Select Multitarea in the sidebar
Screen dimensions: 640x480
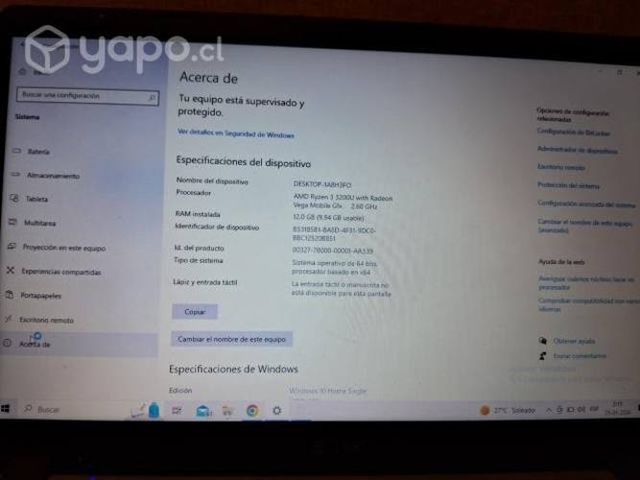40,223
